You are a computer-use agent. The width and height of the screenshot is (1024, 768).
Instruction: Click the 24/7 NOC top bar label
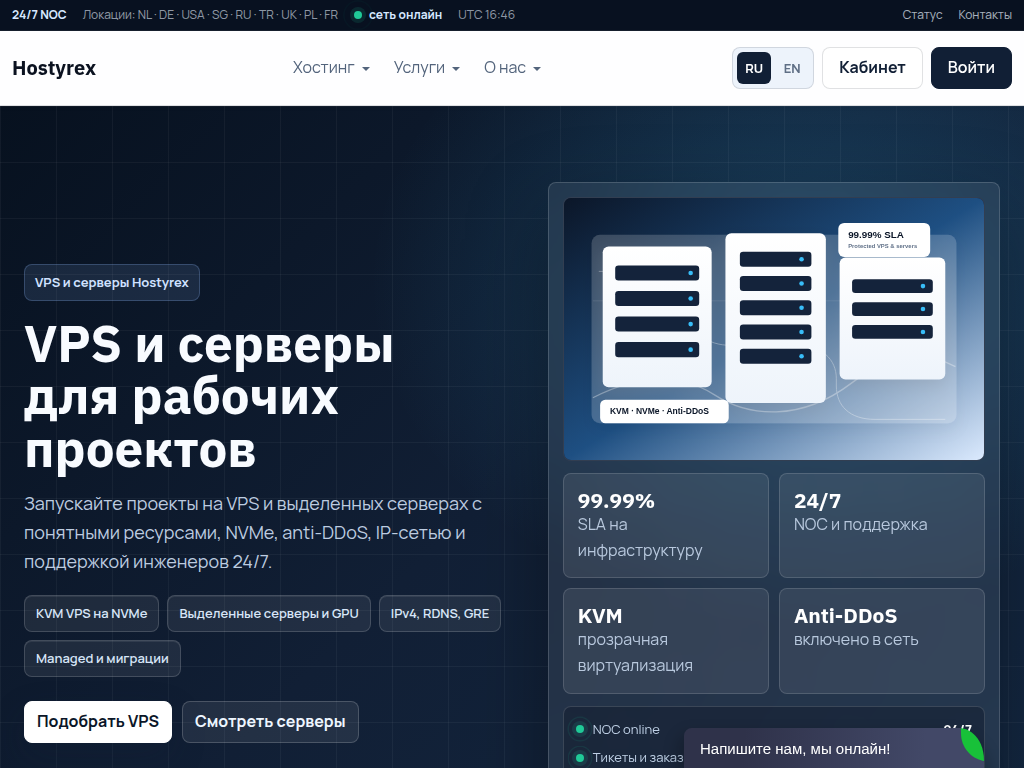(39, 14)
